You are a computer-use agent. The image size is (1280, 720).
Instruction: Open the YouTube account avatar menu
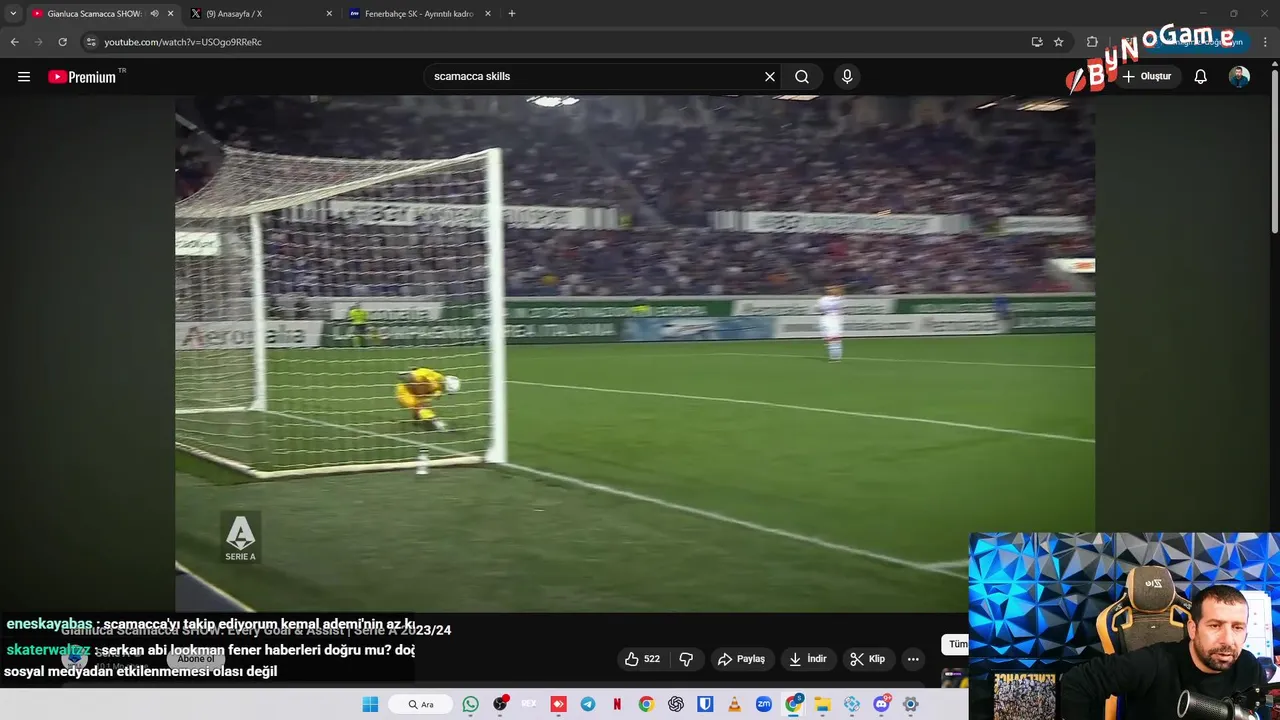click(1239, 77)
